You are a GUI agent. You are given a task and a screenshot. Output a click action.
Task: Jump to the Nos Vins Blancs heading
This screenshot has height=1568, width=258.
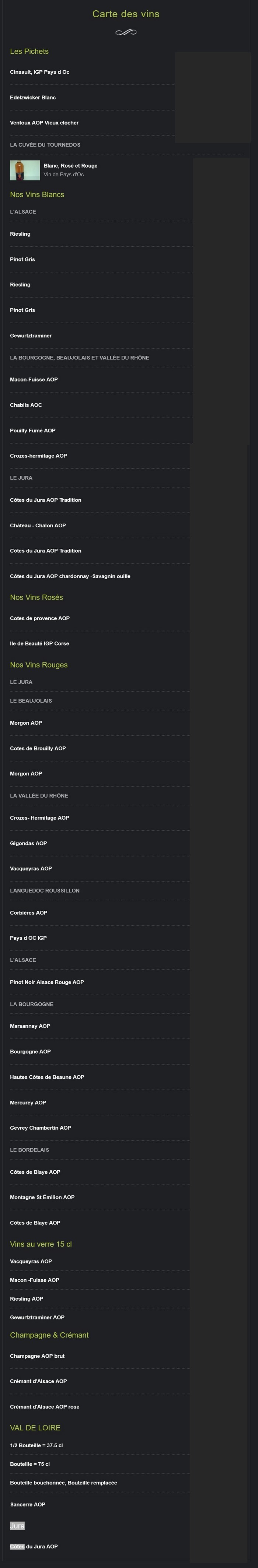(37, 195)
